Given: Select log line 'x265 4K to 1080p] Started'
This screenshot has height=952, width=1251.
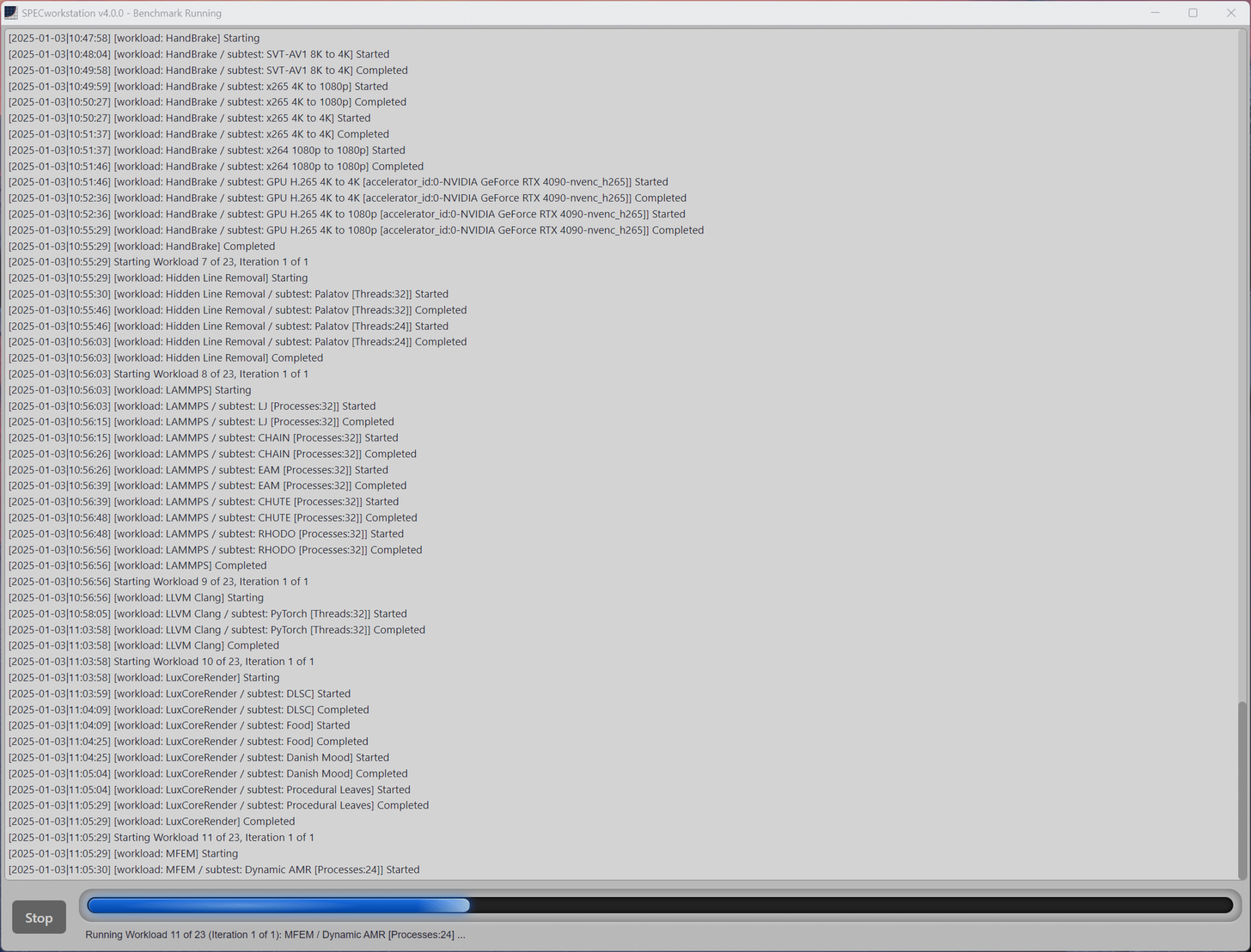Looking at the screenshot, I should point(198,86).
